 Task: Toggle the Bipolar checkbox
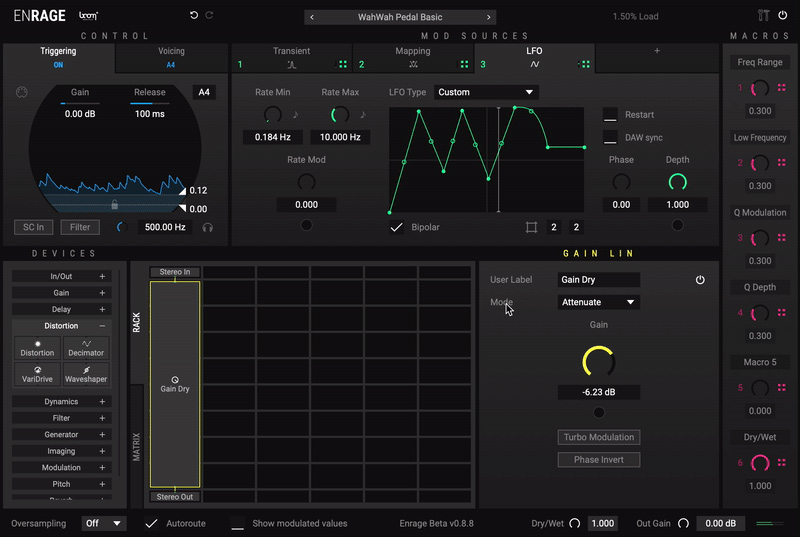pos(397,227)
